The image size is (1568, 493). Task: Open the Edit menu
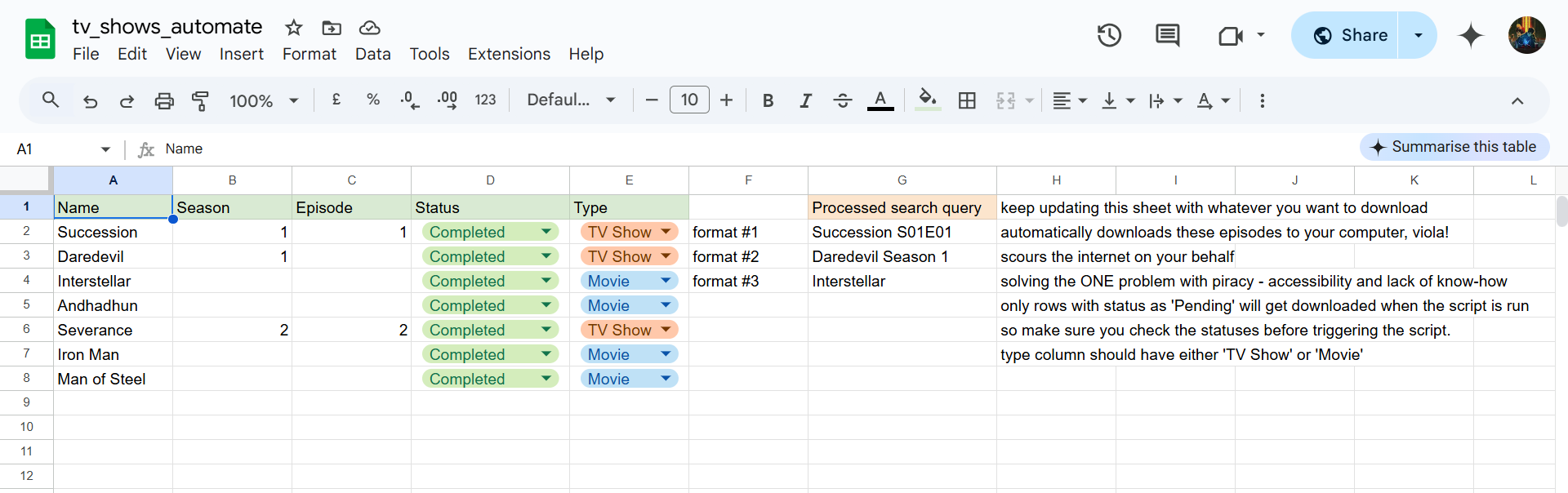[x=132, y=54]
